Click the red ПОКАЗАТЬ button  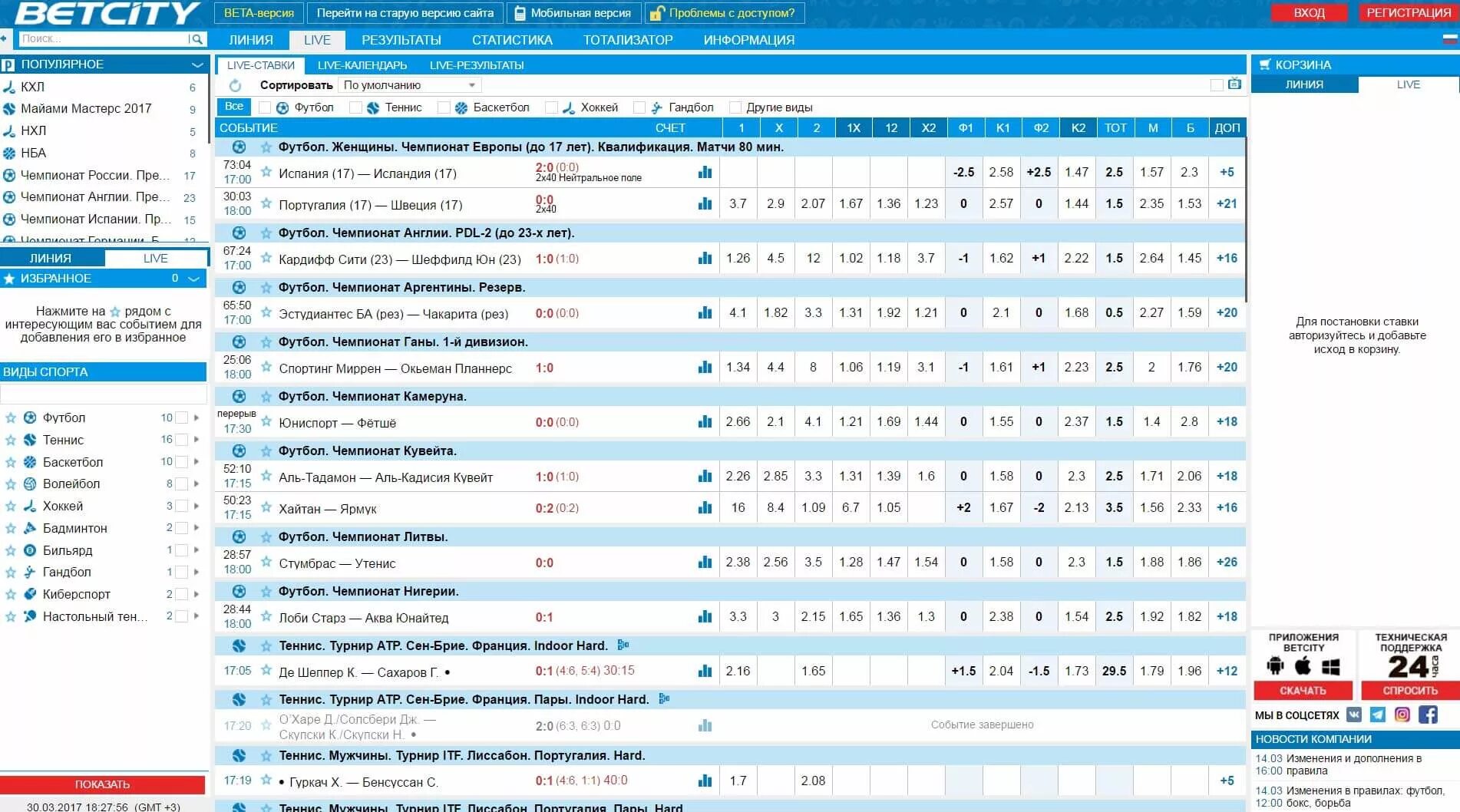click(x=102, y=784)
